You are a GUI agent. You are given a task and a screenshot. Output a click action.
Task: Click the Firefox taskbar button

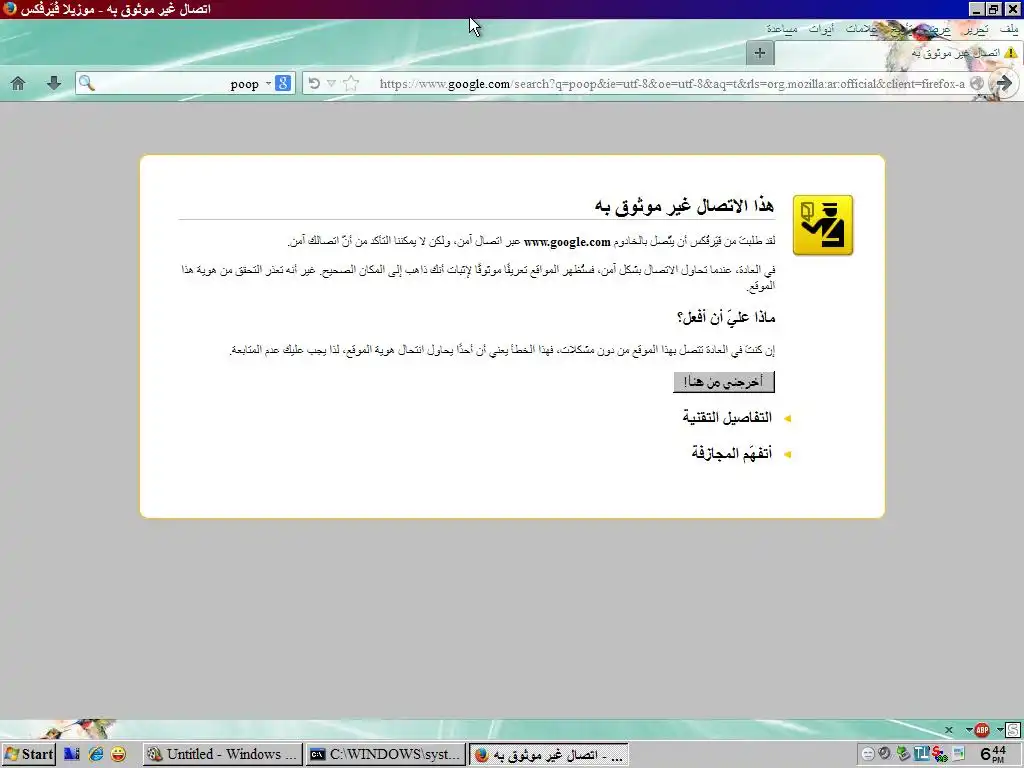tap(549, 754)
